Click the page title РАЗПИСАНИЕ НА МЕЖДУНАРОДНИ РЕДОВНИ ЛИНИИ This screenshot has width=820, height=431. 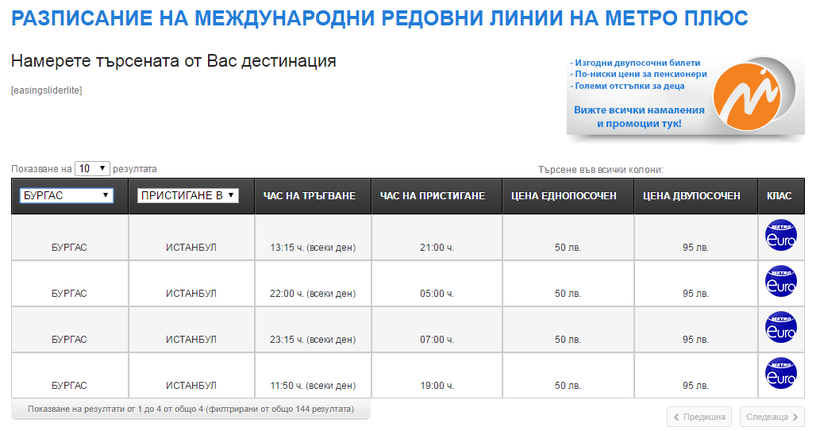point(379,18)
